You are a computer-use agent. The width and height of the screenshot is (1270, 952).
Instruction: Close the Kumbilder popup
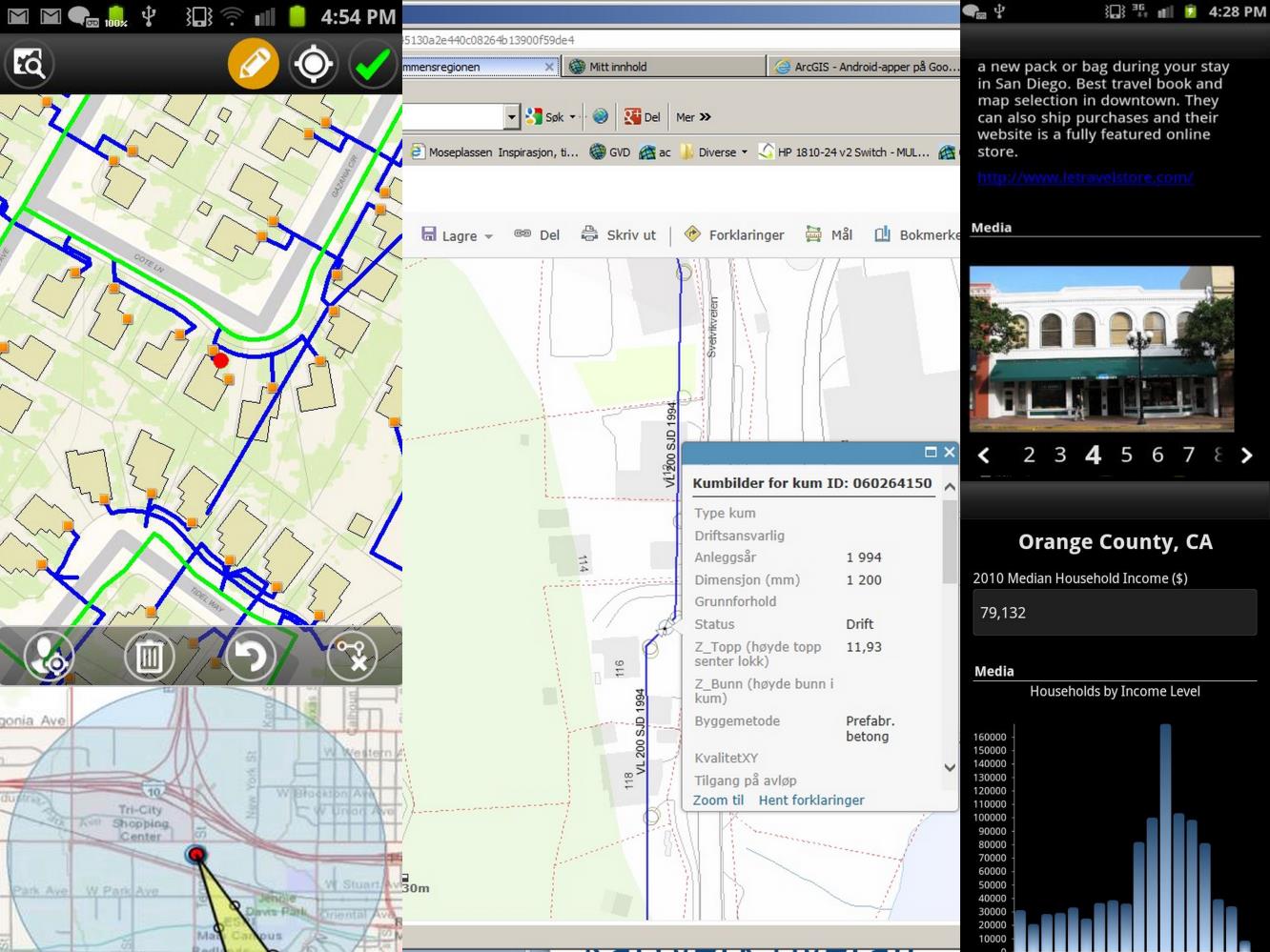click(949, 452)
